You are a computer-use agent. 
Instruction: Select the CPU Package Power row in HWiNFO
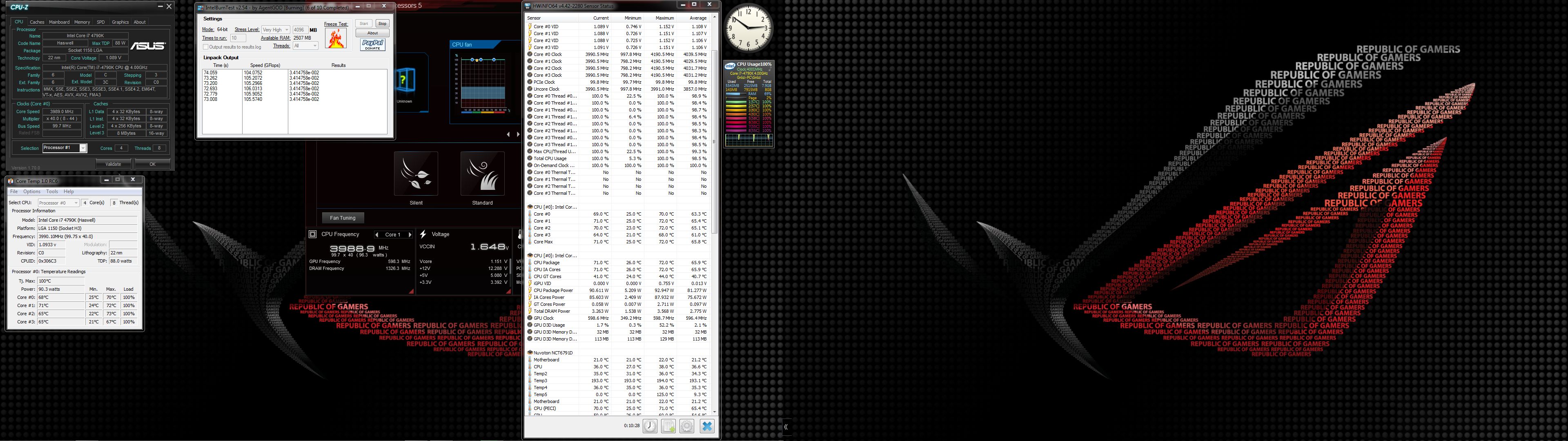tap(617, 291)
